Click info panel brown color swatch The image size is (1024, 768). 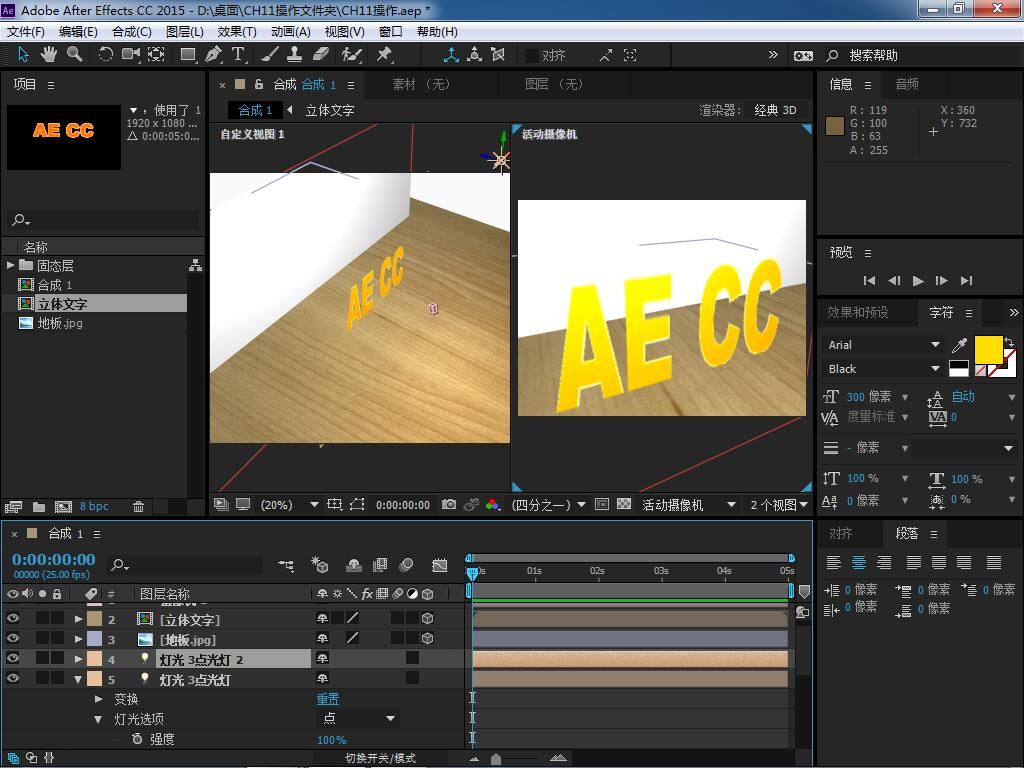coord(835,126)
